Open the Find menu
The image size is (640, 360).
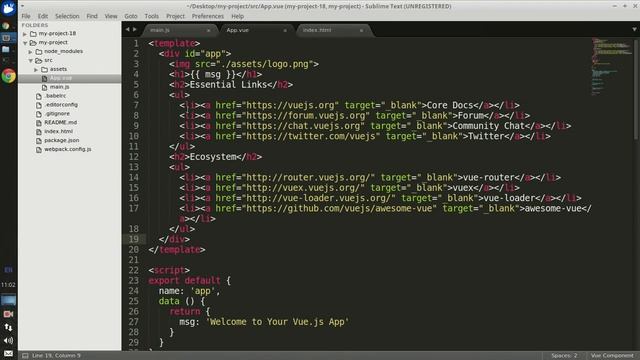[x=92, y=16]
